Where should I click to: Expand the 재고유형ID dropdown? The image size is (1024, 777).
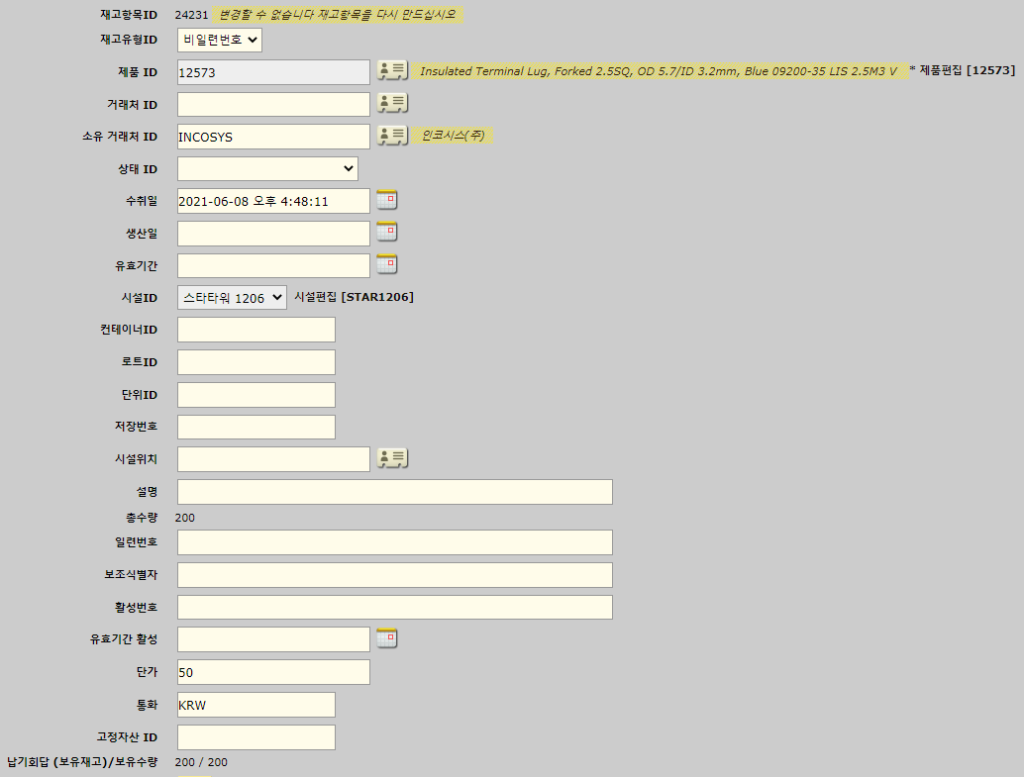[220, 40]
